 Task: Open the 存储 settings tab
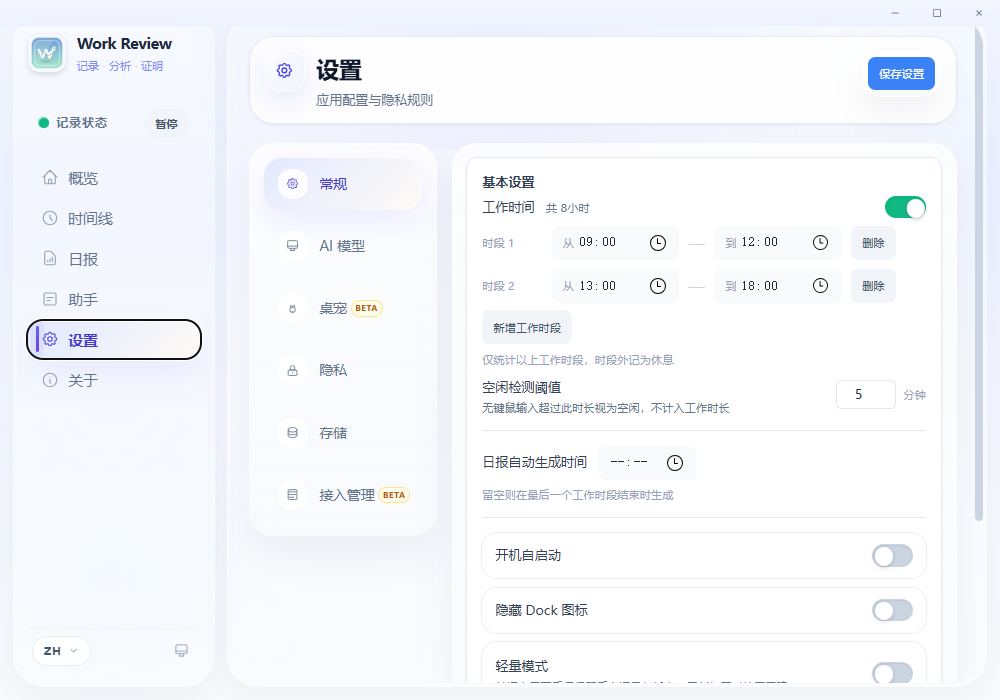(343, 433)
